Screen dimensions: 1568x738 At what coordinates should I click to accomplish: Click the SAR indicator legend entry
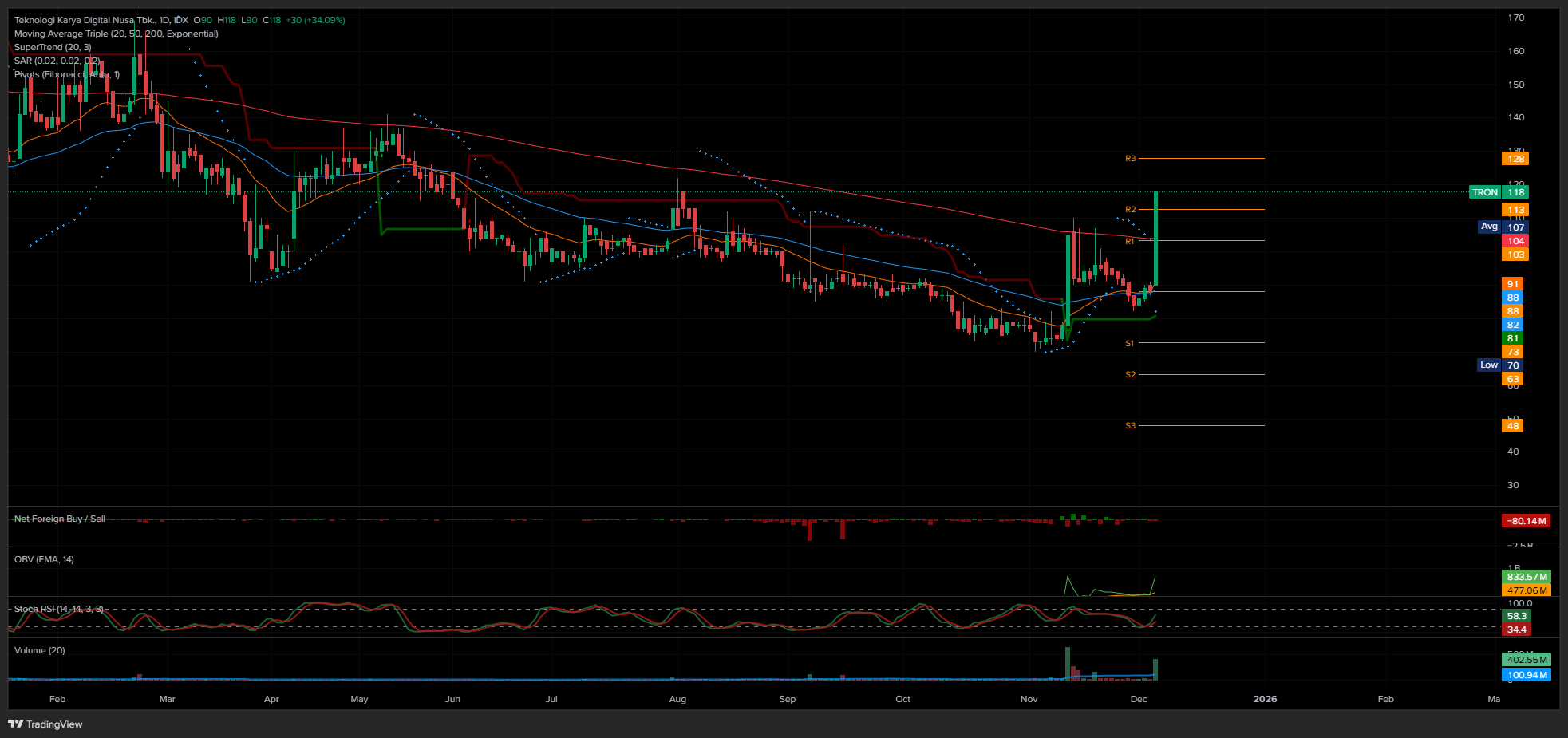click(x=57, y=61)
